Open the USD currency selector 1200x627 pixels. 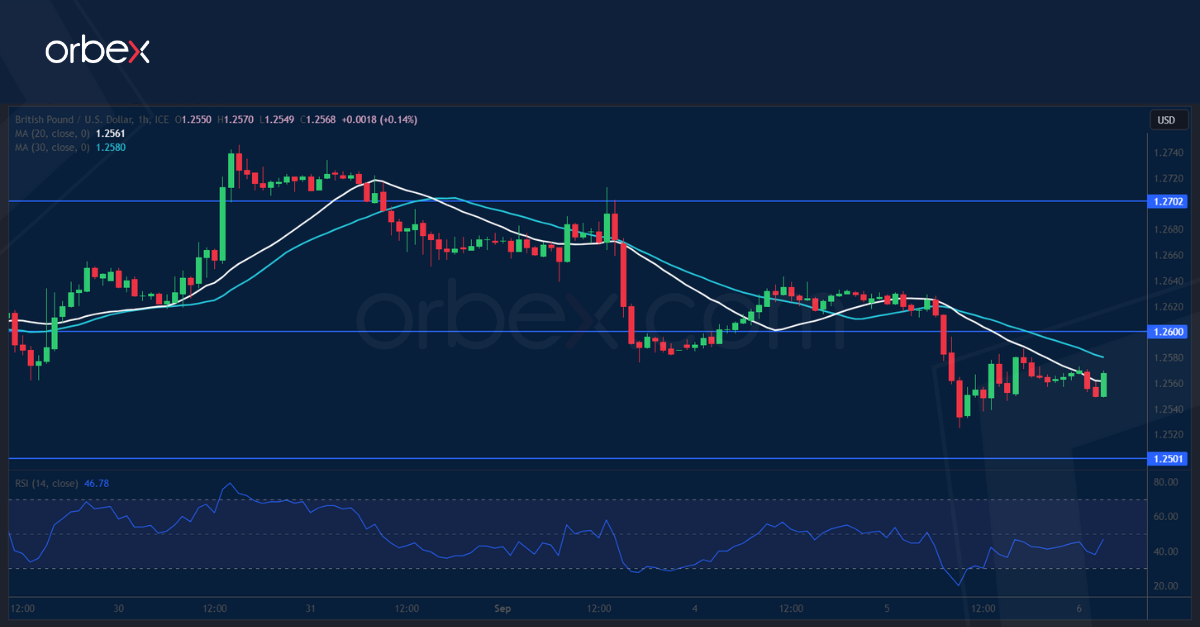[x=1166, y=121]
